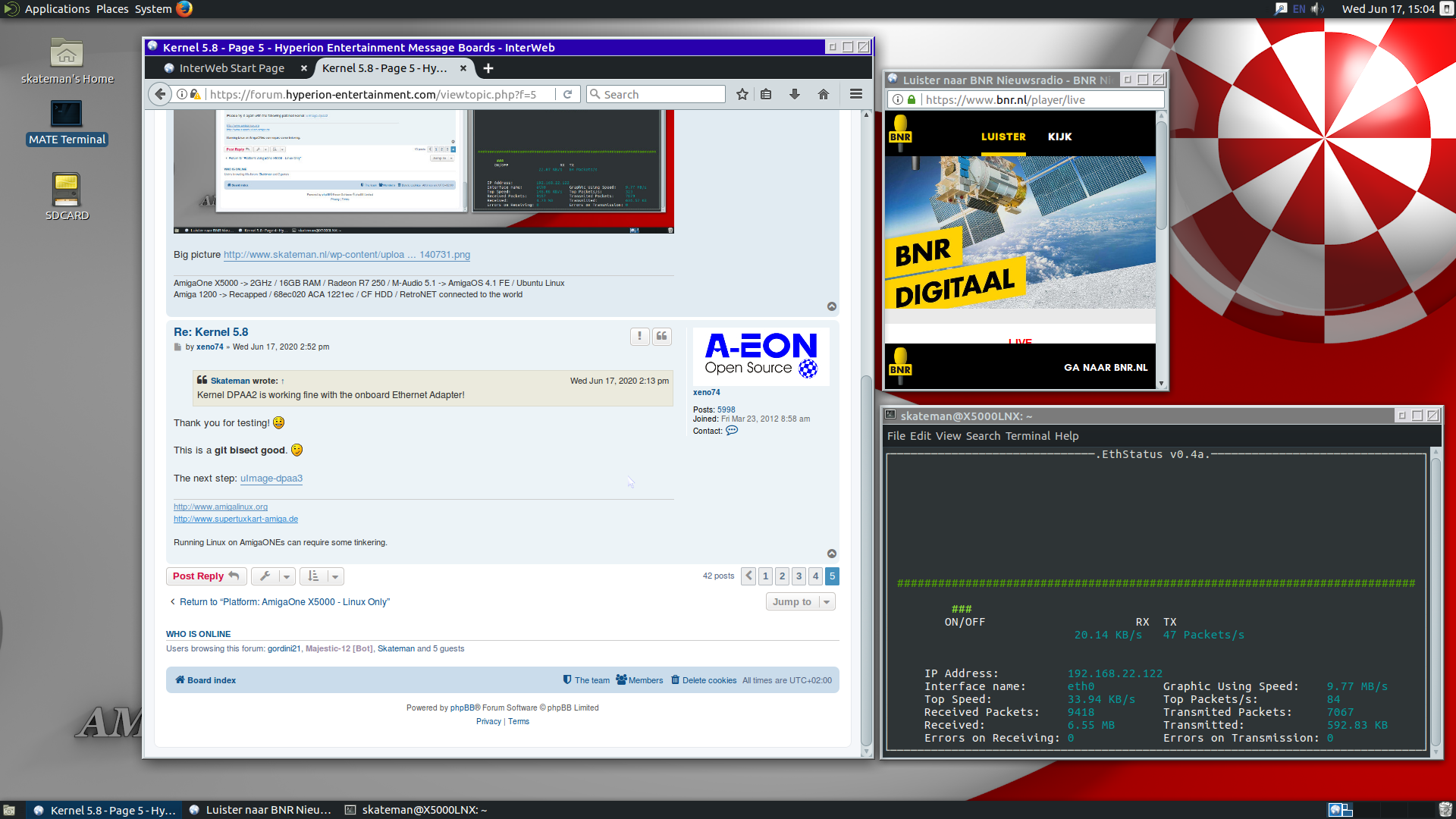The image size is (1456, 819).
Task: Go to page 2 of the topic
Action: (x=783, y=576)
